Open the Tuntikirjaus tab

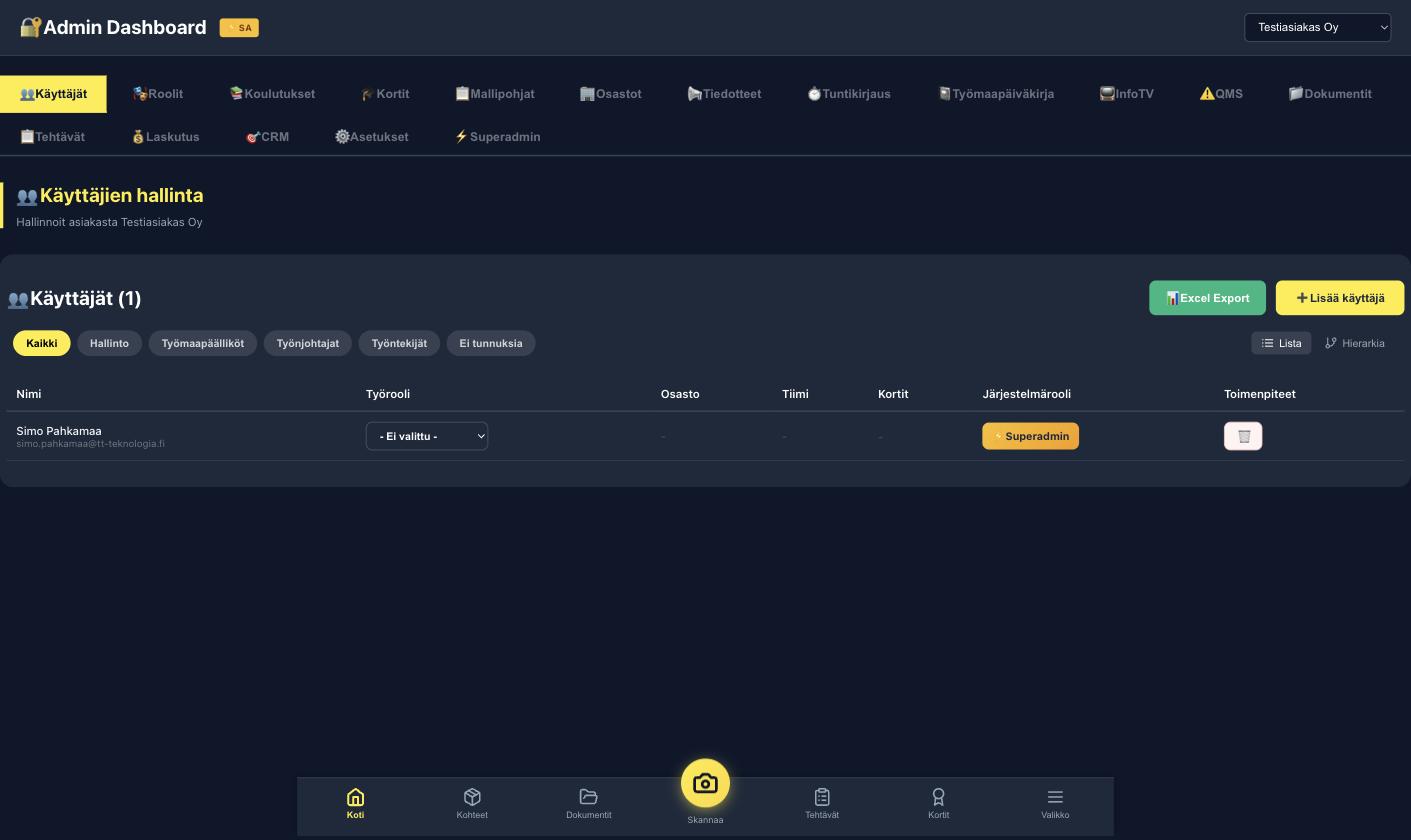(849, 94)
